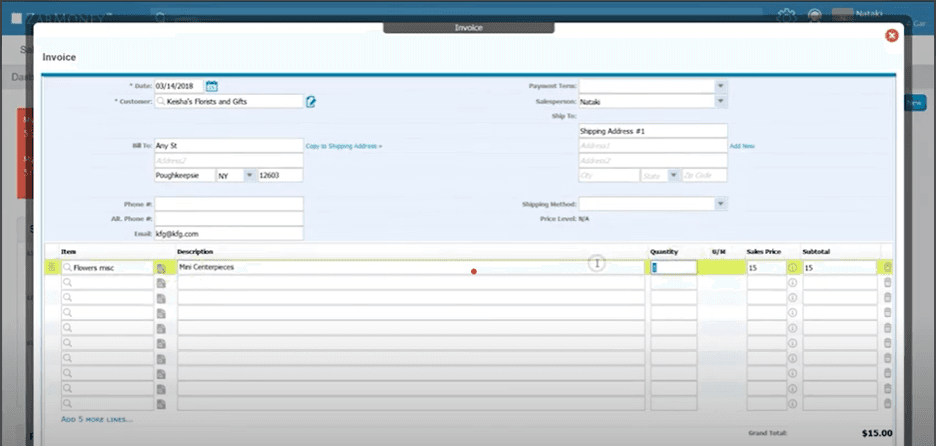Click the Quantity field on first line
Image resolution: width=936 pixels, height=446 pixels.
tap(673, 268)
